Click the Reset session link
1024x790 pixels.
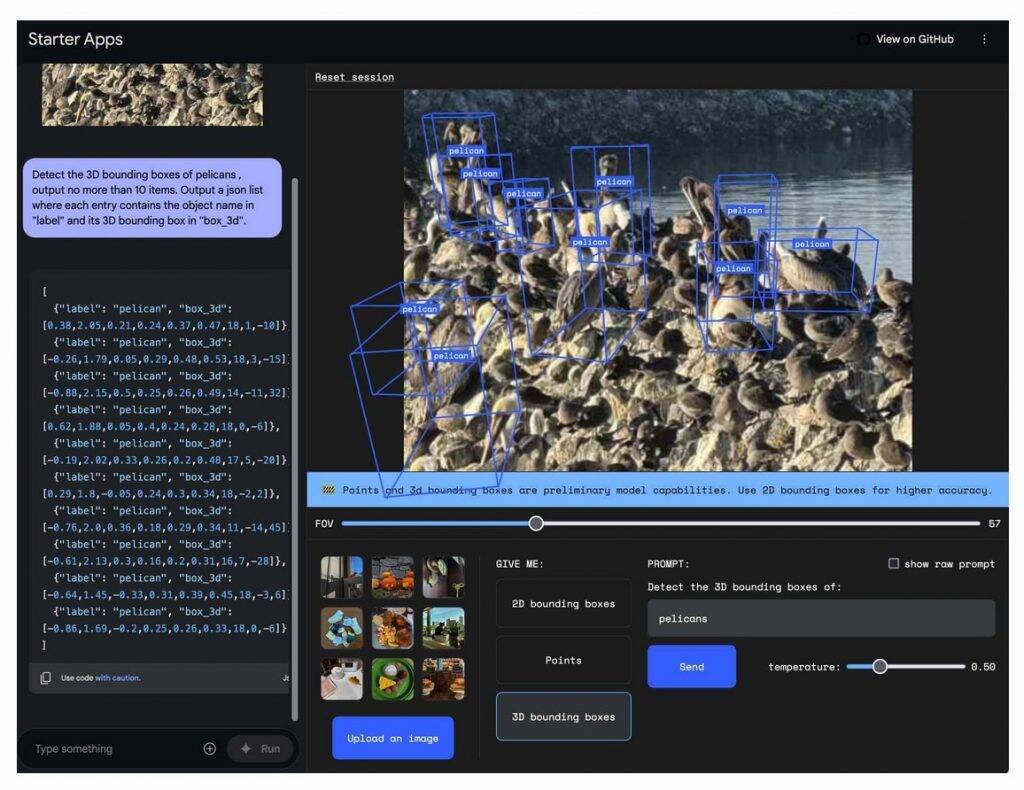[x=354, y=76]
